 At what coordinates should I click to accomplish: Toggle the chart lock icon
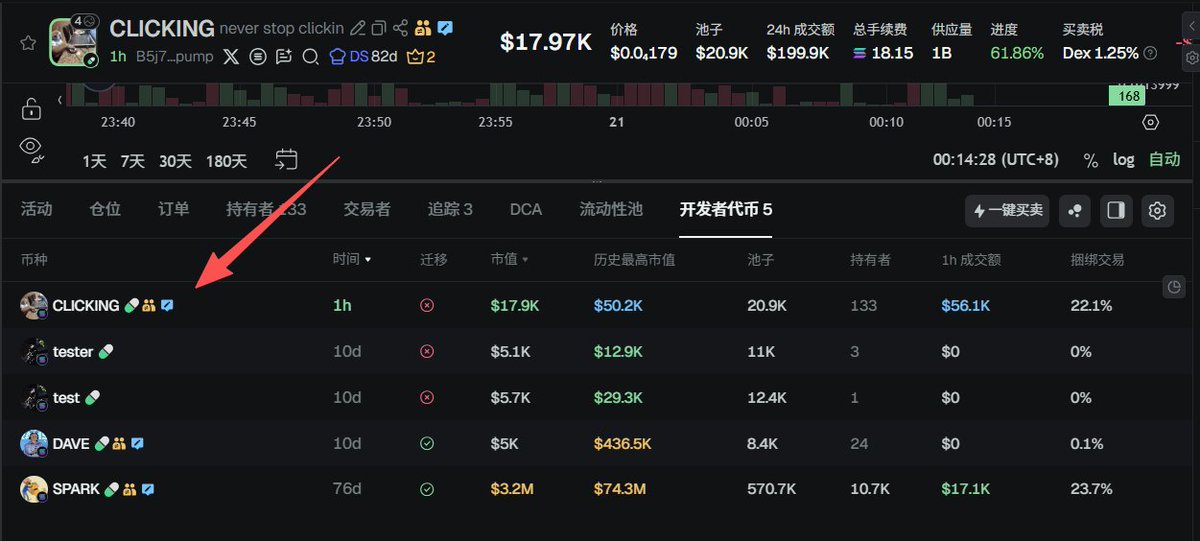click(30, 109)
